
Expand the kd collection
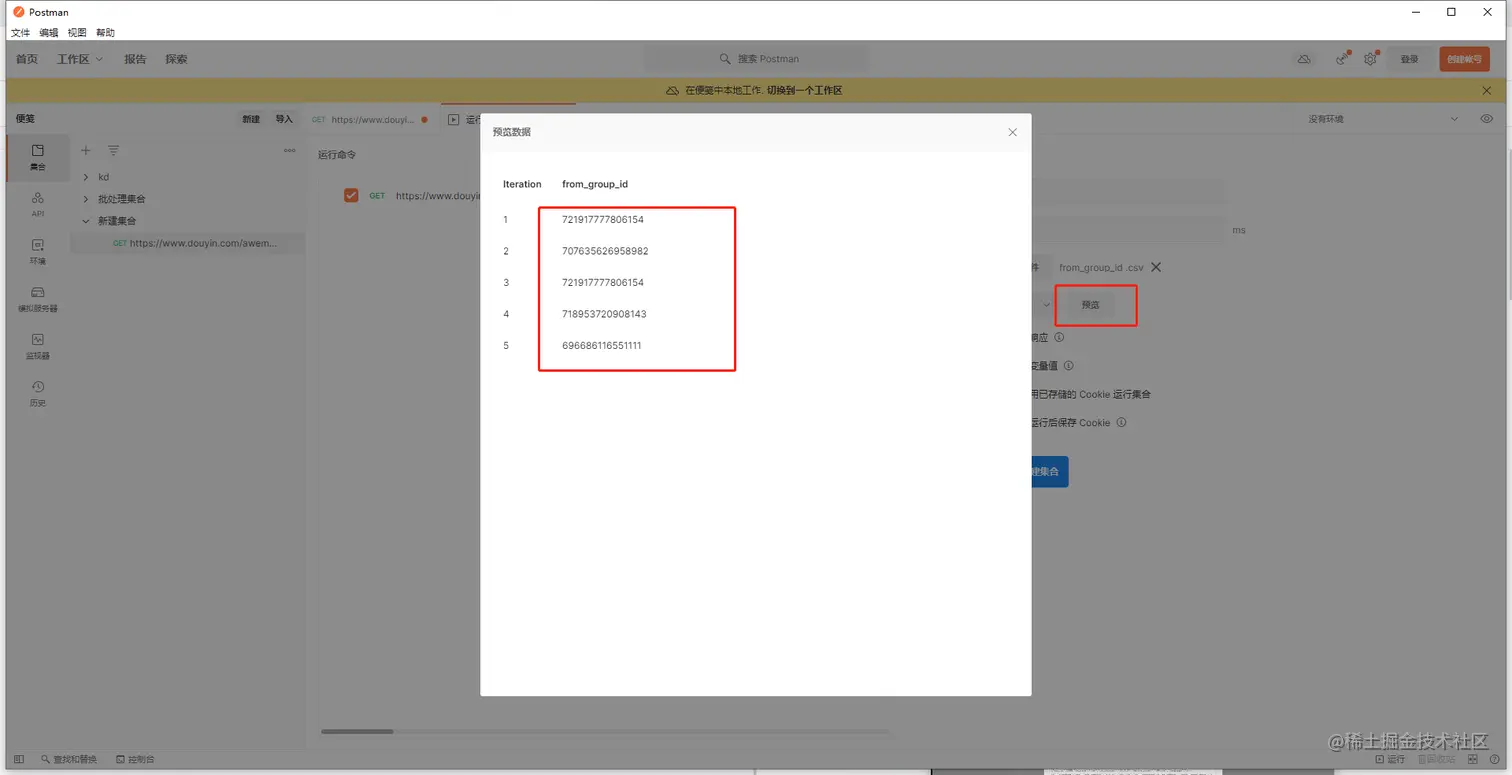[x=86, y=177]
